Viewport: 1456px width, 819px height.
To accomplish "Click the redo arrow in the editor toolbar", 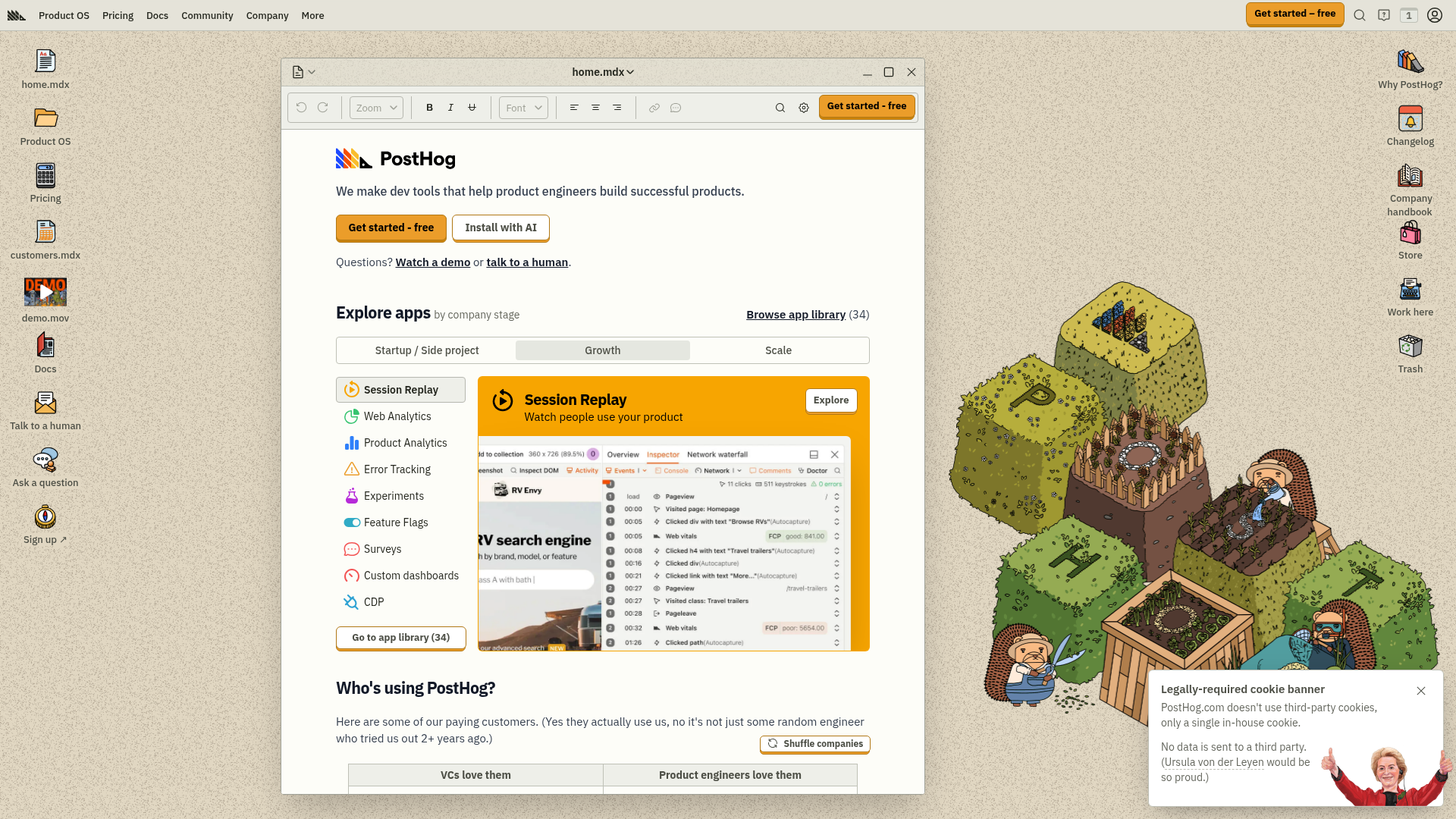I will tap(323, 107).
